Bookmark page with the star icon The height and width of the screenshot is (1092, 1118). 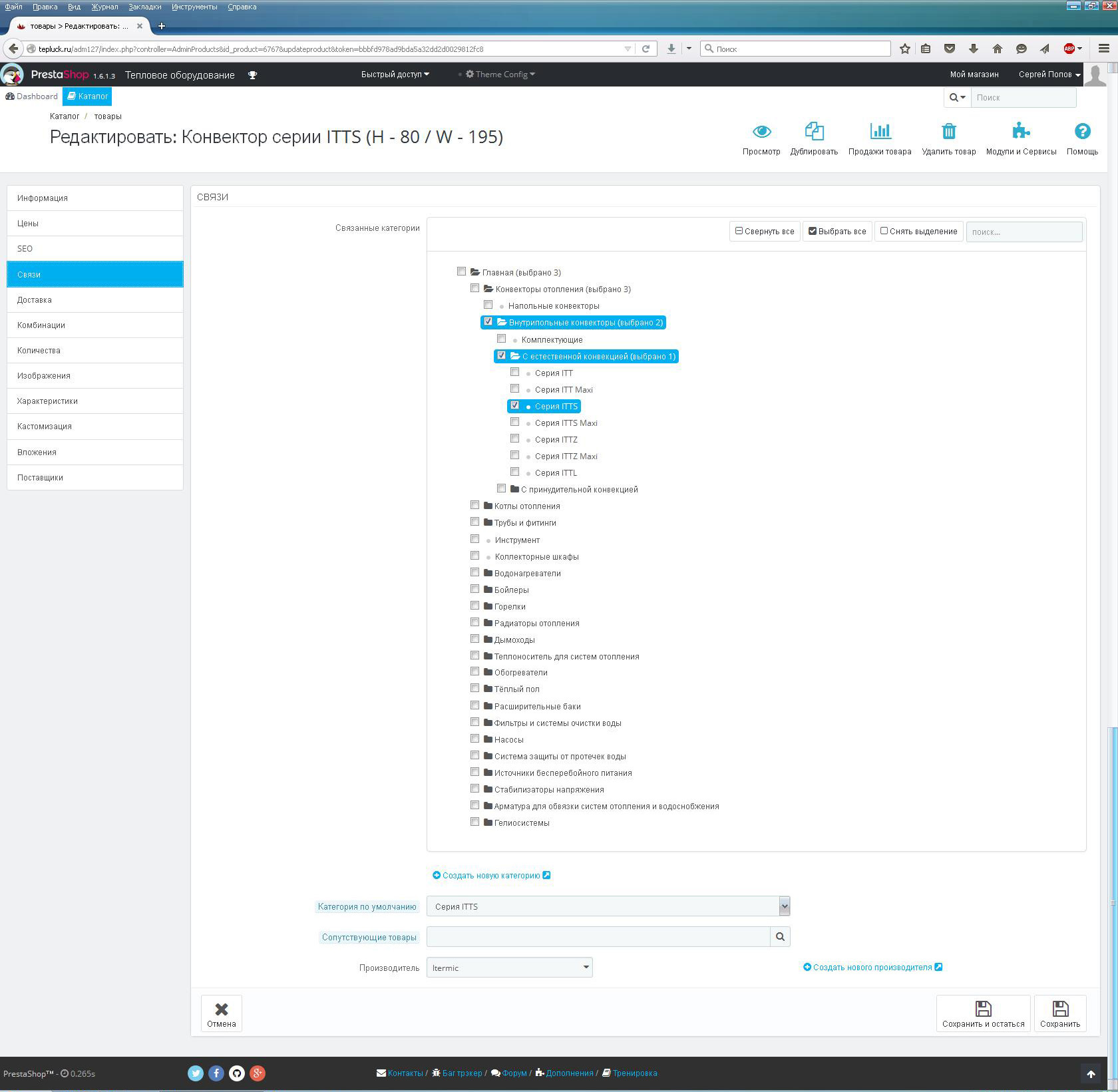point(905,49)
